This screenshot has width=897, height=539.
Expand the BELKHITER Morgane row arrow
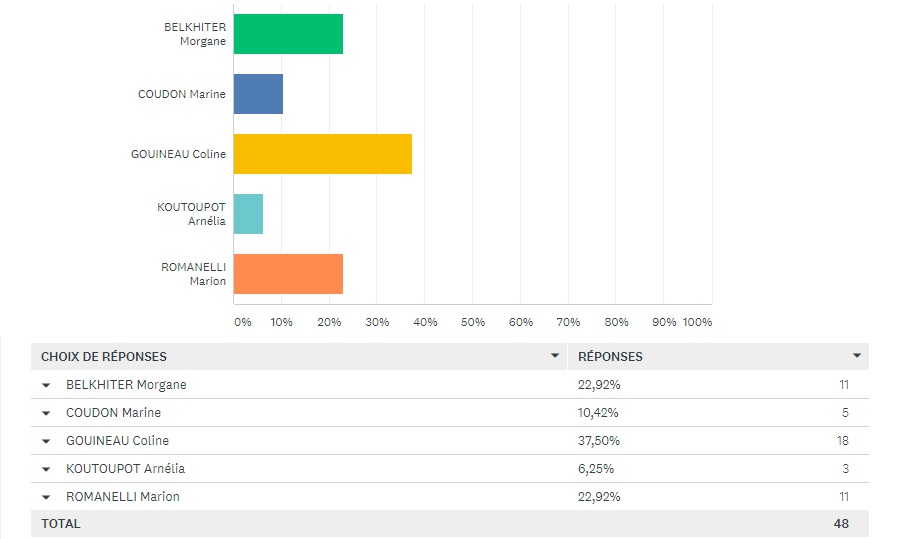46,385
